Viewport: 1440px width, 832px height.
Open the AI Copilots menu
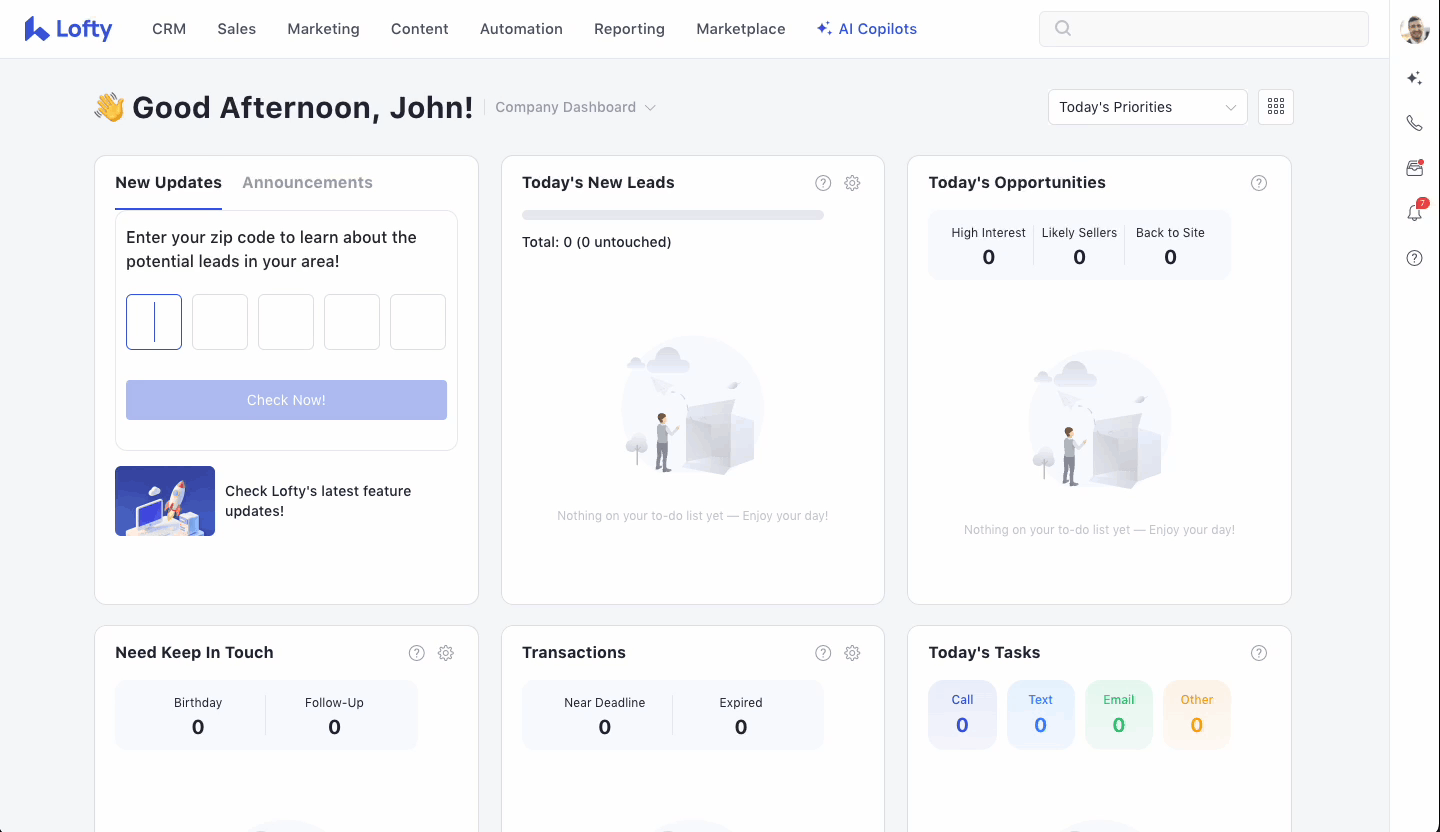866,29
